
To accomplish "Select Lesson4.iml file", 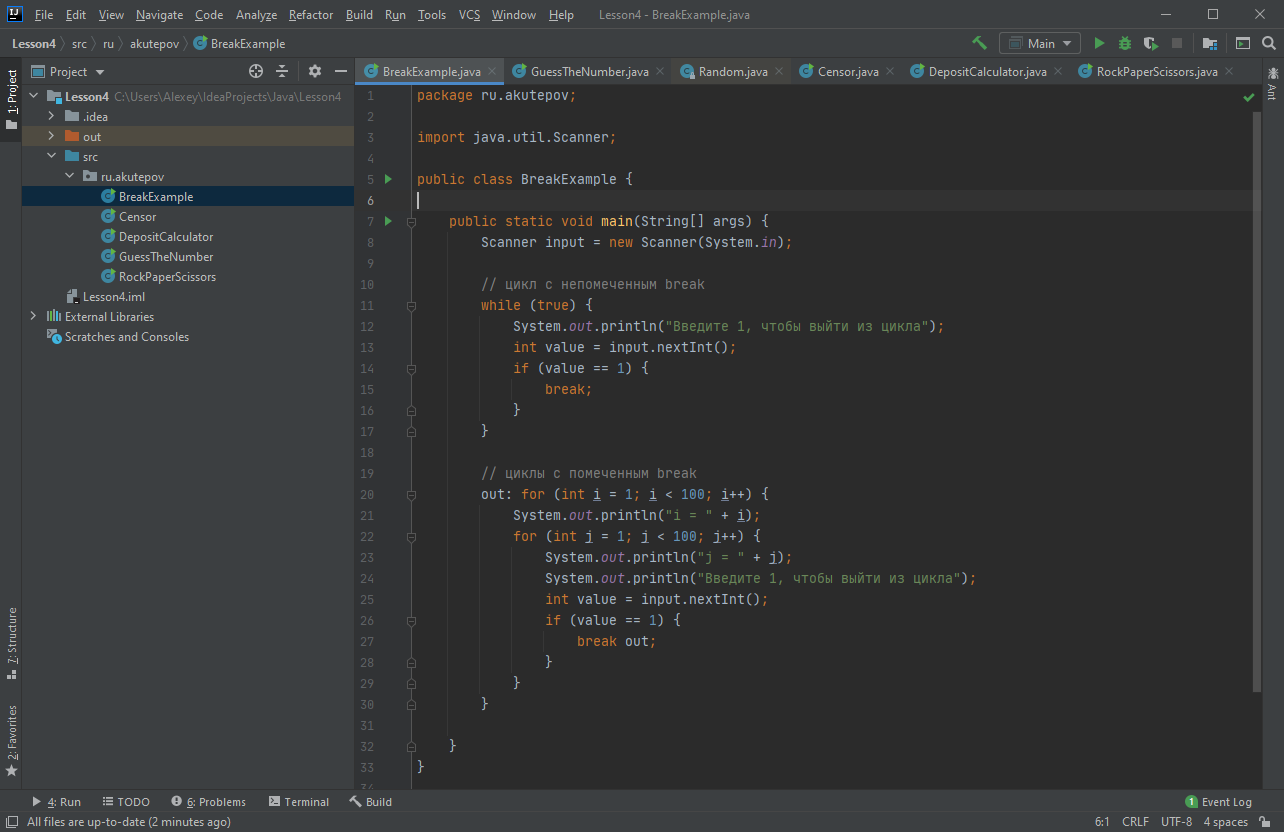I will [114, 296].
